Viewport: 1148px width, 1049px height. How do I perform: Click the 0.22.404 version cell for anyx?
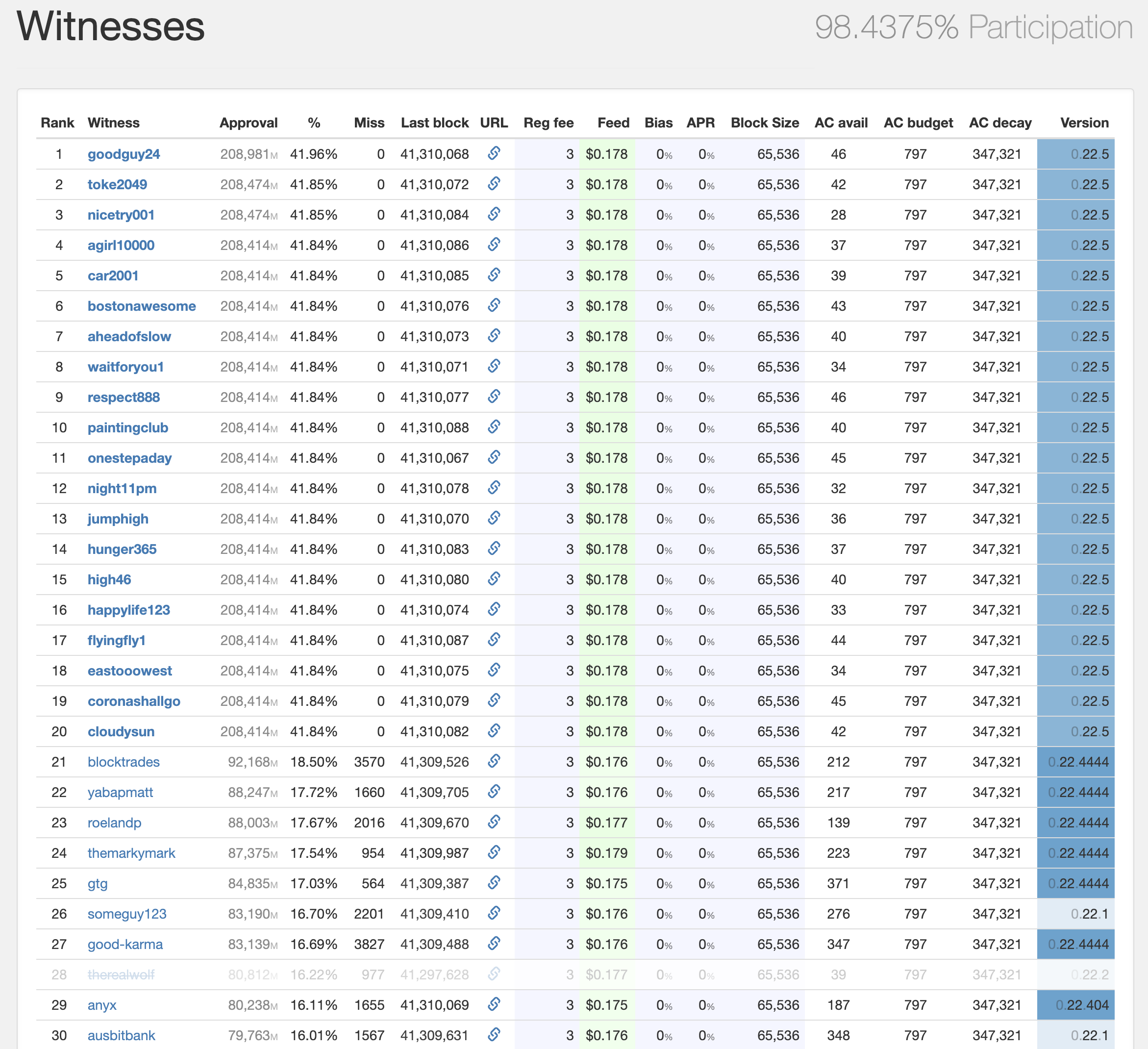click(x=1081, y=1005)
